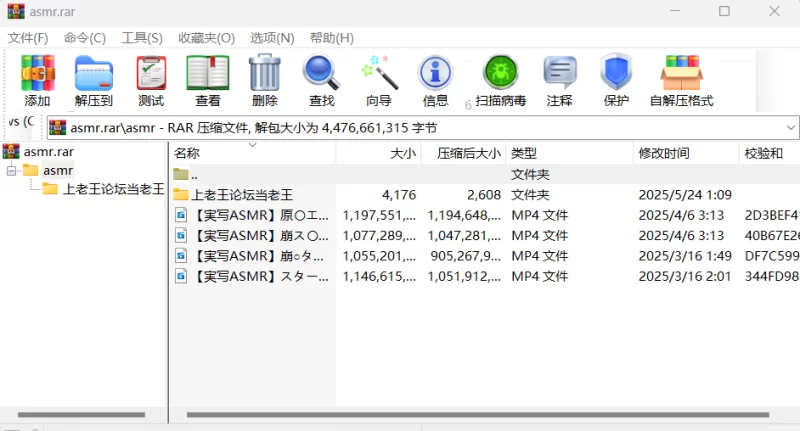This screenshot has width=800, height=431.
Task: Open the 文件(F) menu
Action: coord(28,38)
